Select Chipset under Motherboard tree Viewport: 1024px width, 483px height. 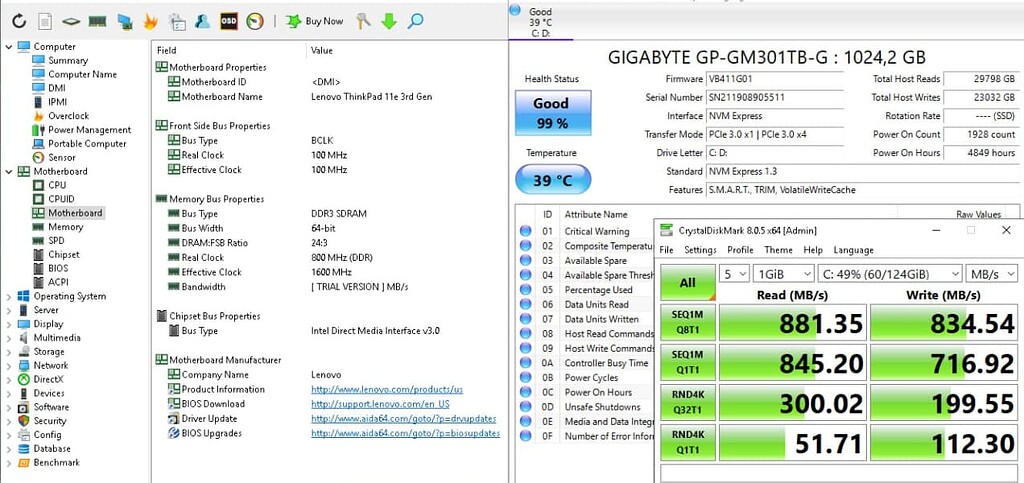click(64, 255)
